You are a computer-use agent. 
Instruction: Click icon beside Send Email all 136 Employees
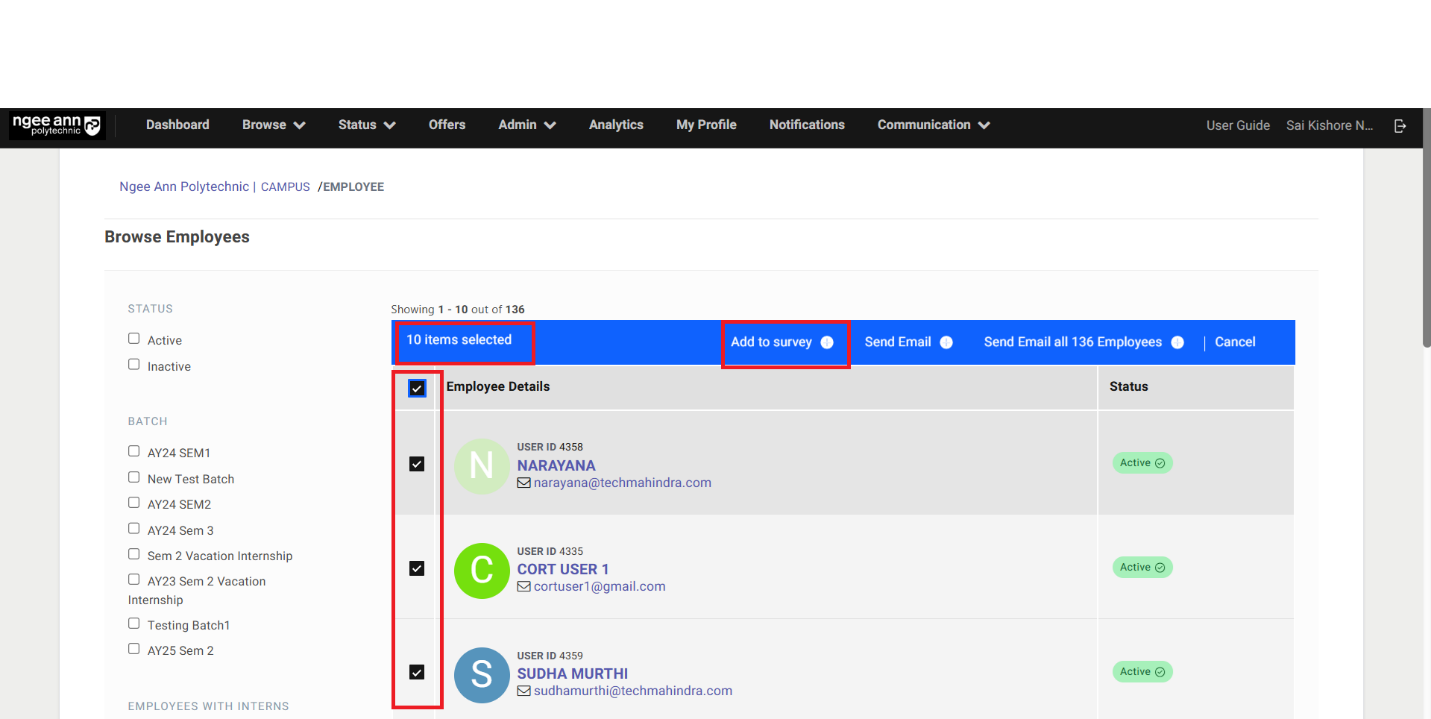(1177, 342)
